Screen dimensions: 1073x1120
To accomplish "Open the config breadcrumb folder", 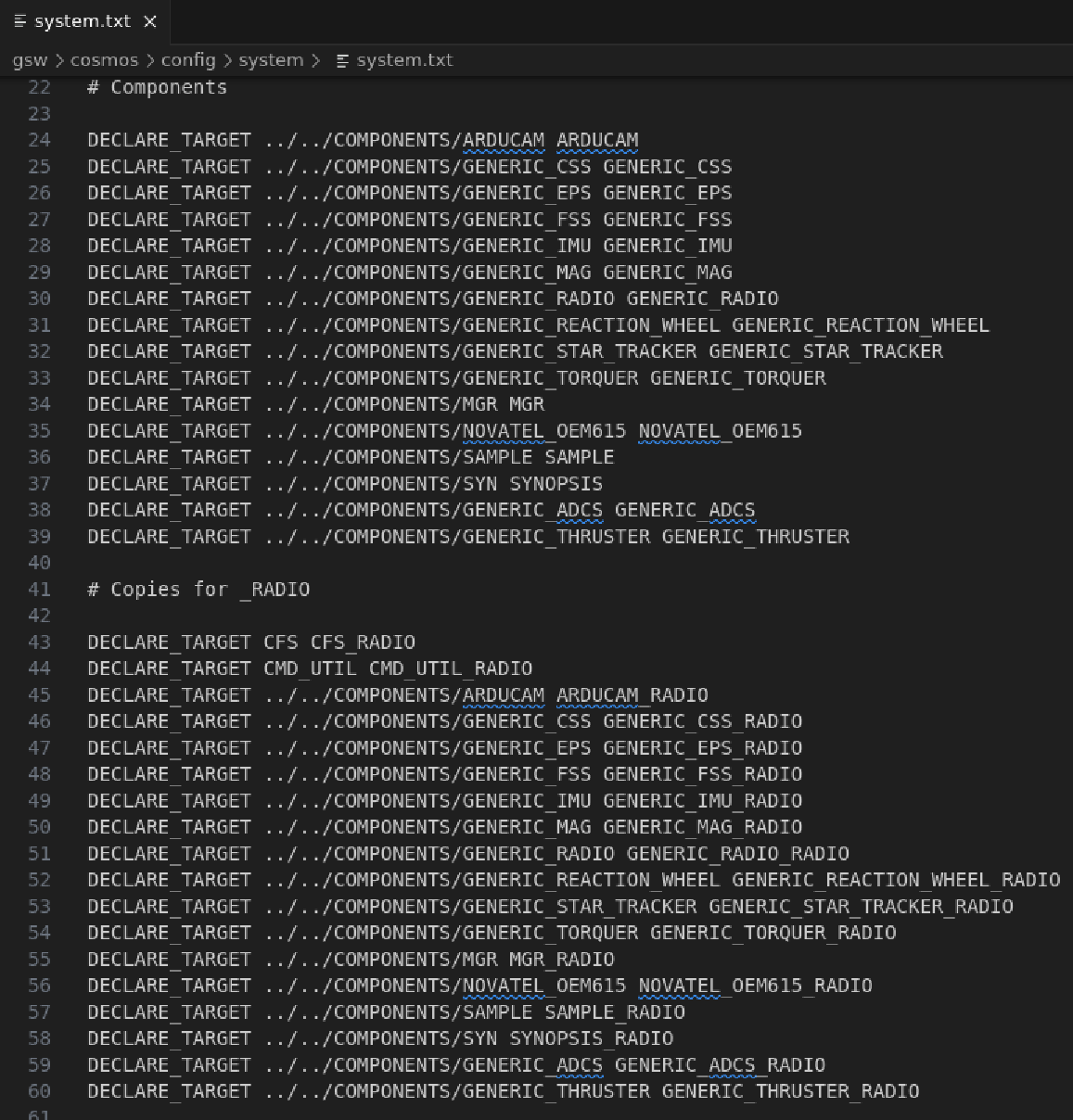I will (188, 60).
